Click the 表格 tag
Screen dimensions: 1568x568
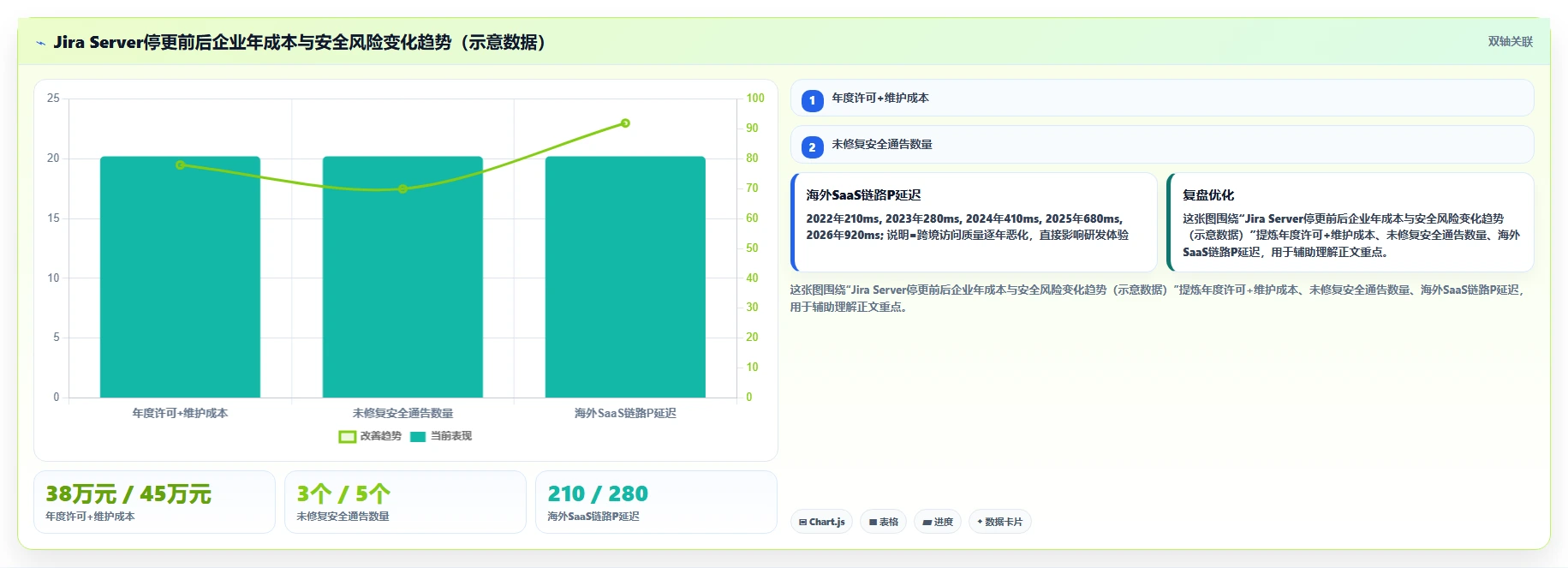(x=884, y=522)
